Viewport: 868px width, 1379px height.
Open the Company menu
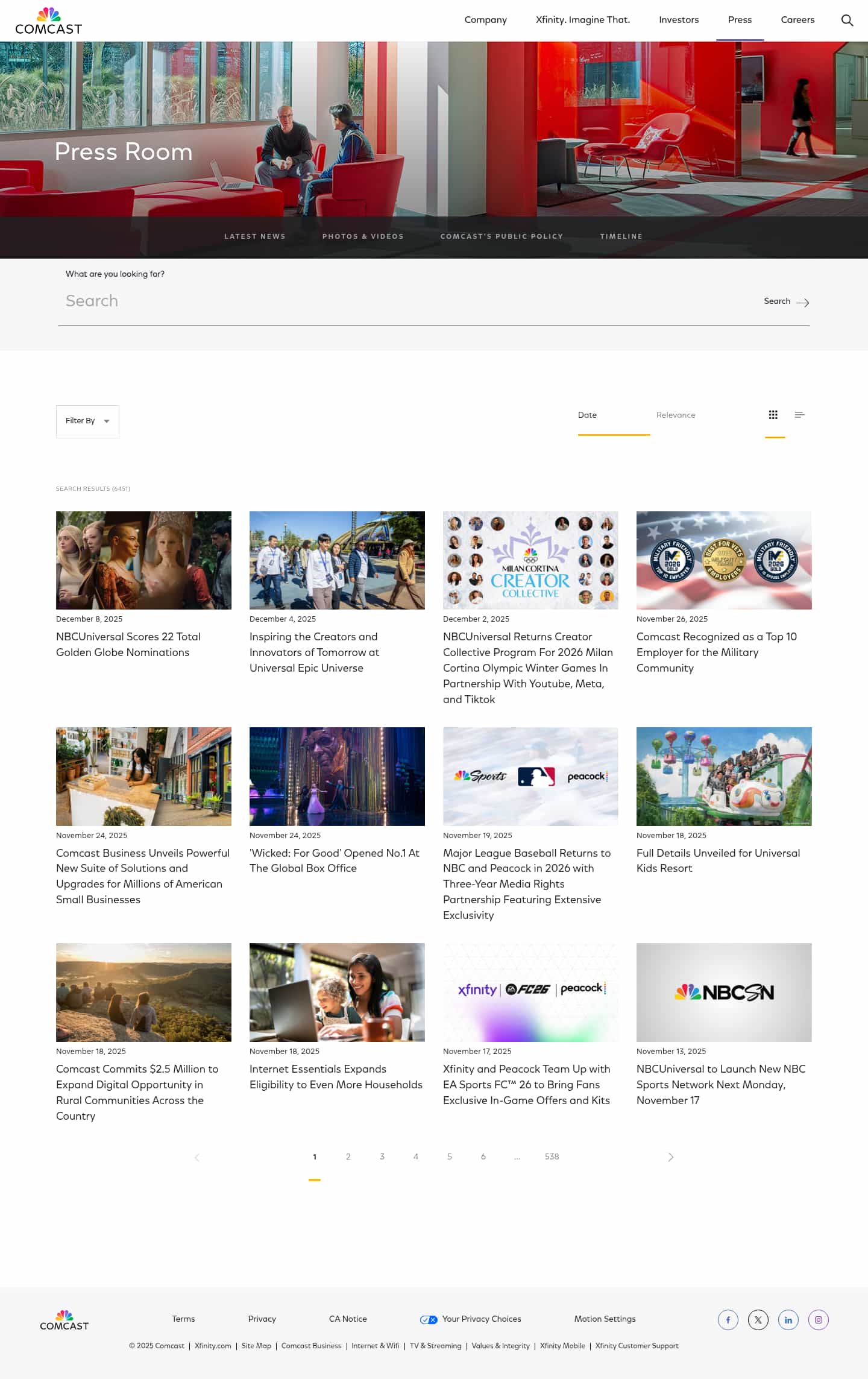click(x=486, y=20)
